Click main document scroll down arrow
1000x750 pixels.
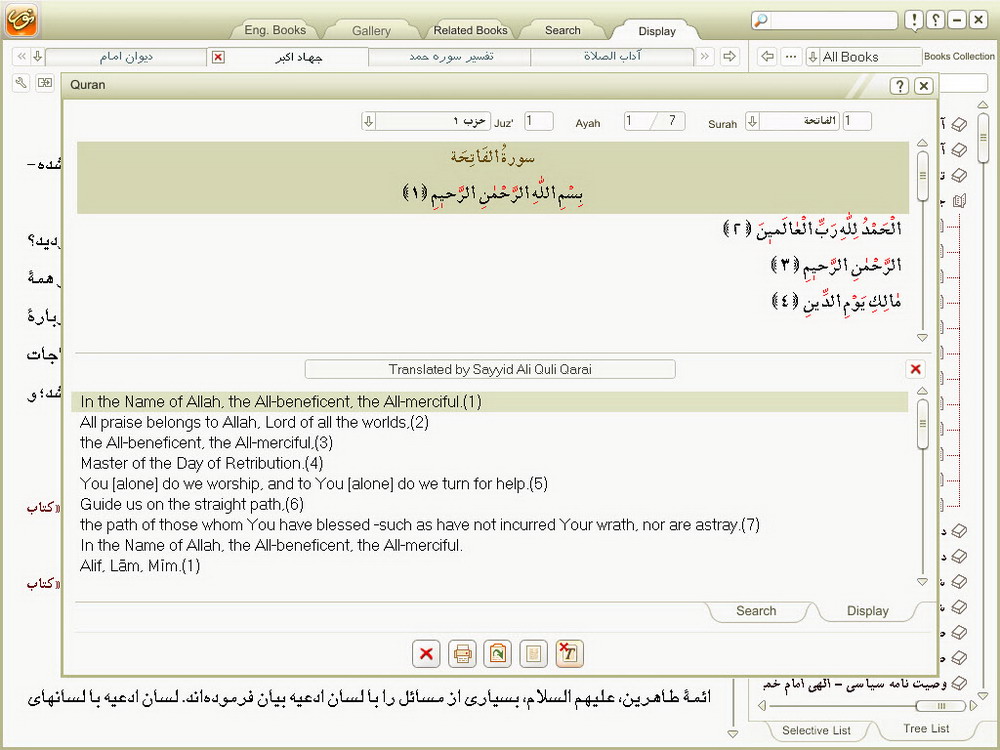click(x=733, y=733)
